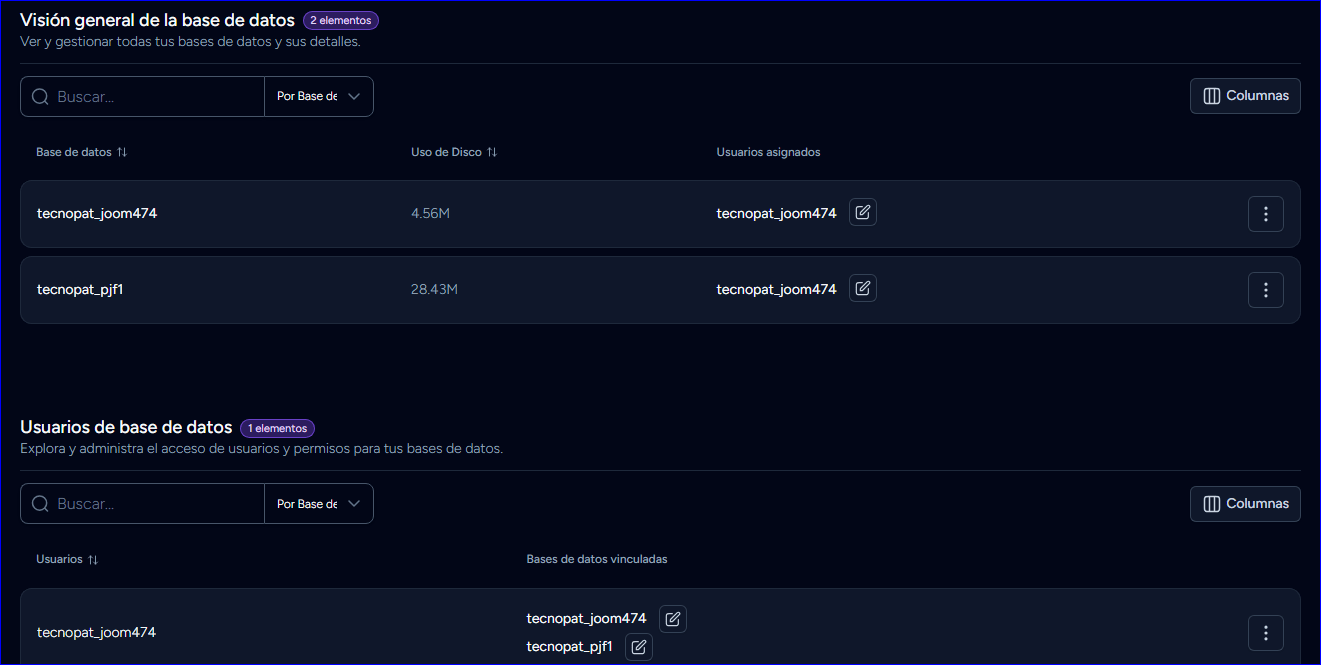This screenshot has width=1321, height=665.
Task: Open three-dot menu for tecnopat_pjf1 database row
Action: coord(1265,290)
